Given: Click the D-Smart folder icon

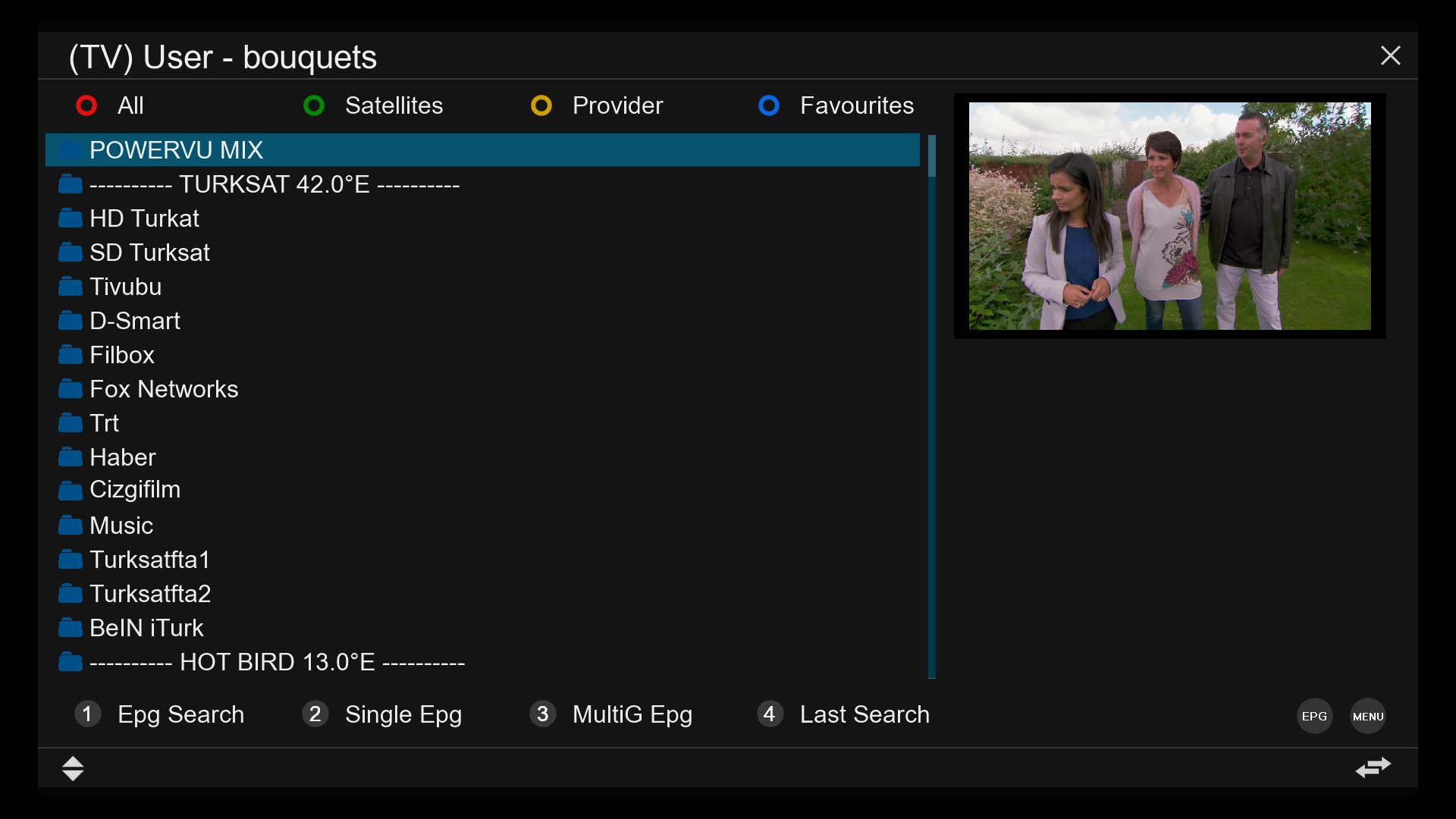Looking at the screenshot, I should click(x=71, y=321).
